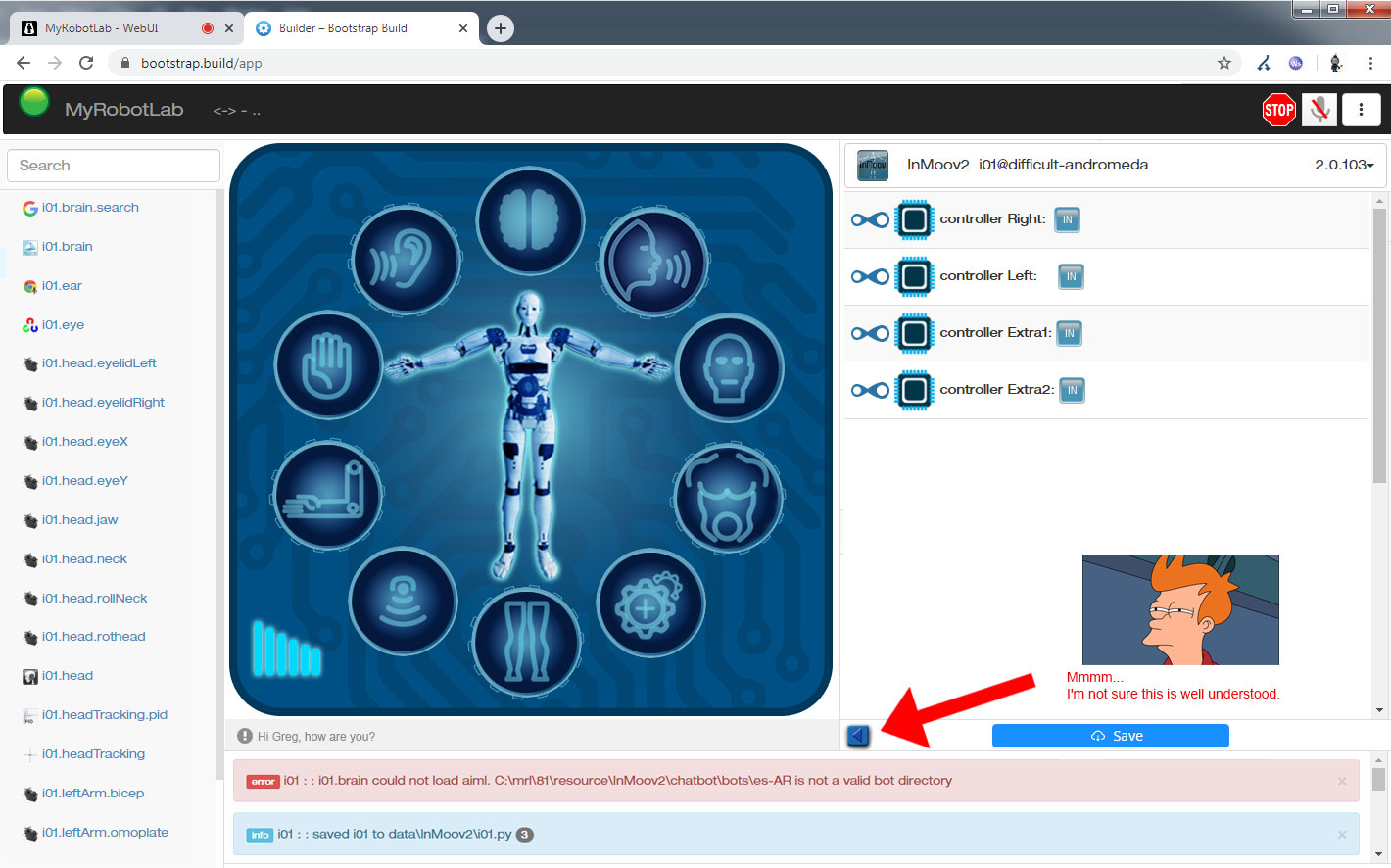Viewport: 1391px width, 868px height.
Task: Click the blue back arrow left of Save
Action: [x=858, y=736]
